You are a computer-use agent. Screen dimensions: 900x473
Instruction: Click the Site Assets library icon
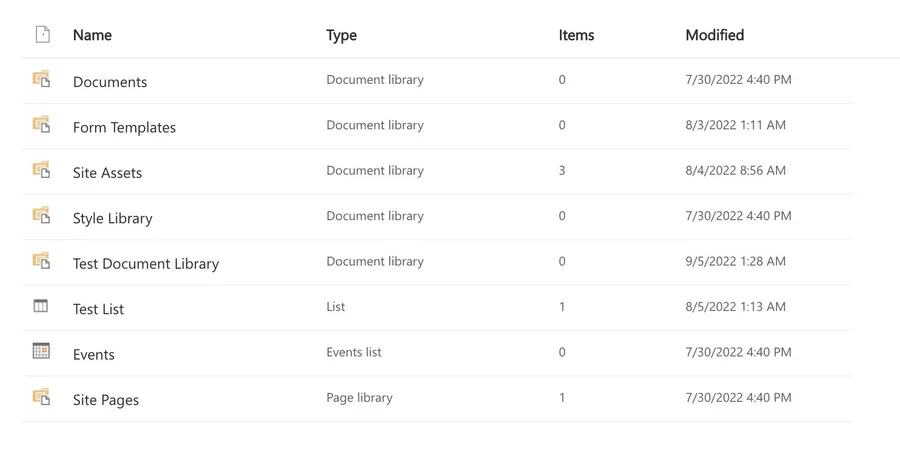[x=41, y=170]
